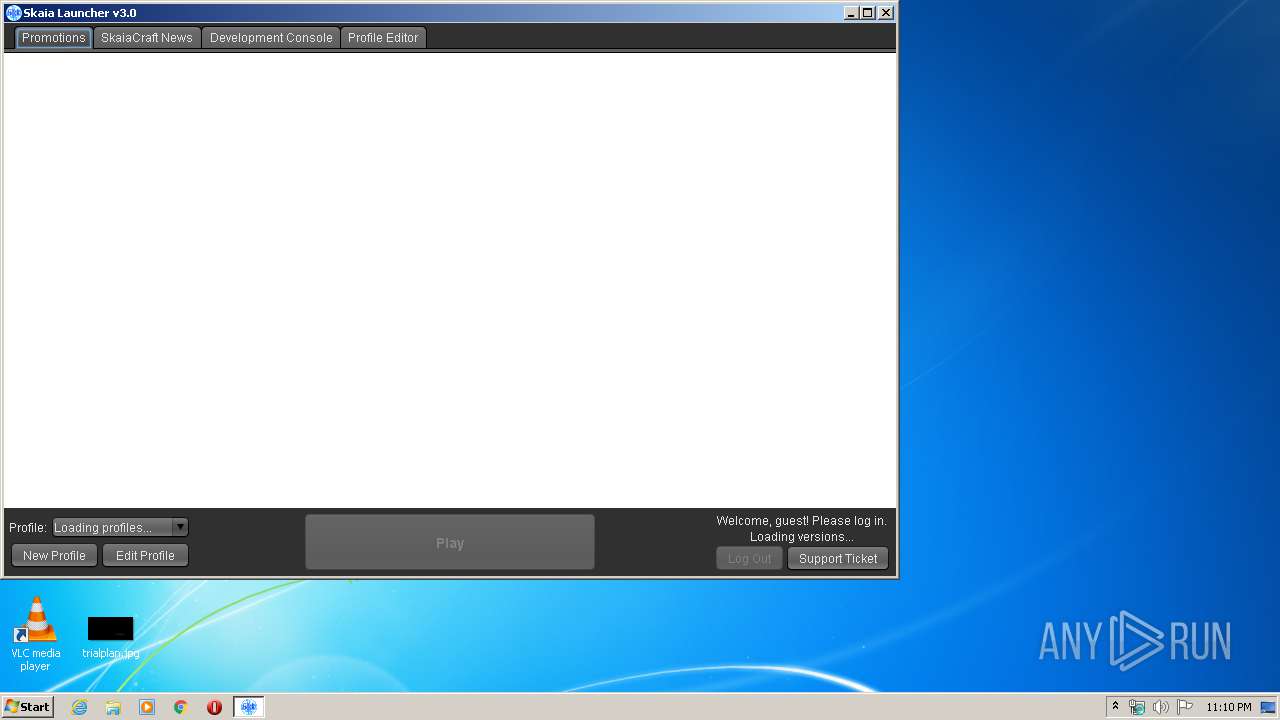The image size is (1280, 720).
Task: Open the Windows Start menu
Action: (27, 707)
